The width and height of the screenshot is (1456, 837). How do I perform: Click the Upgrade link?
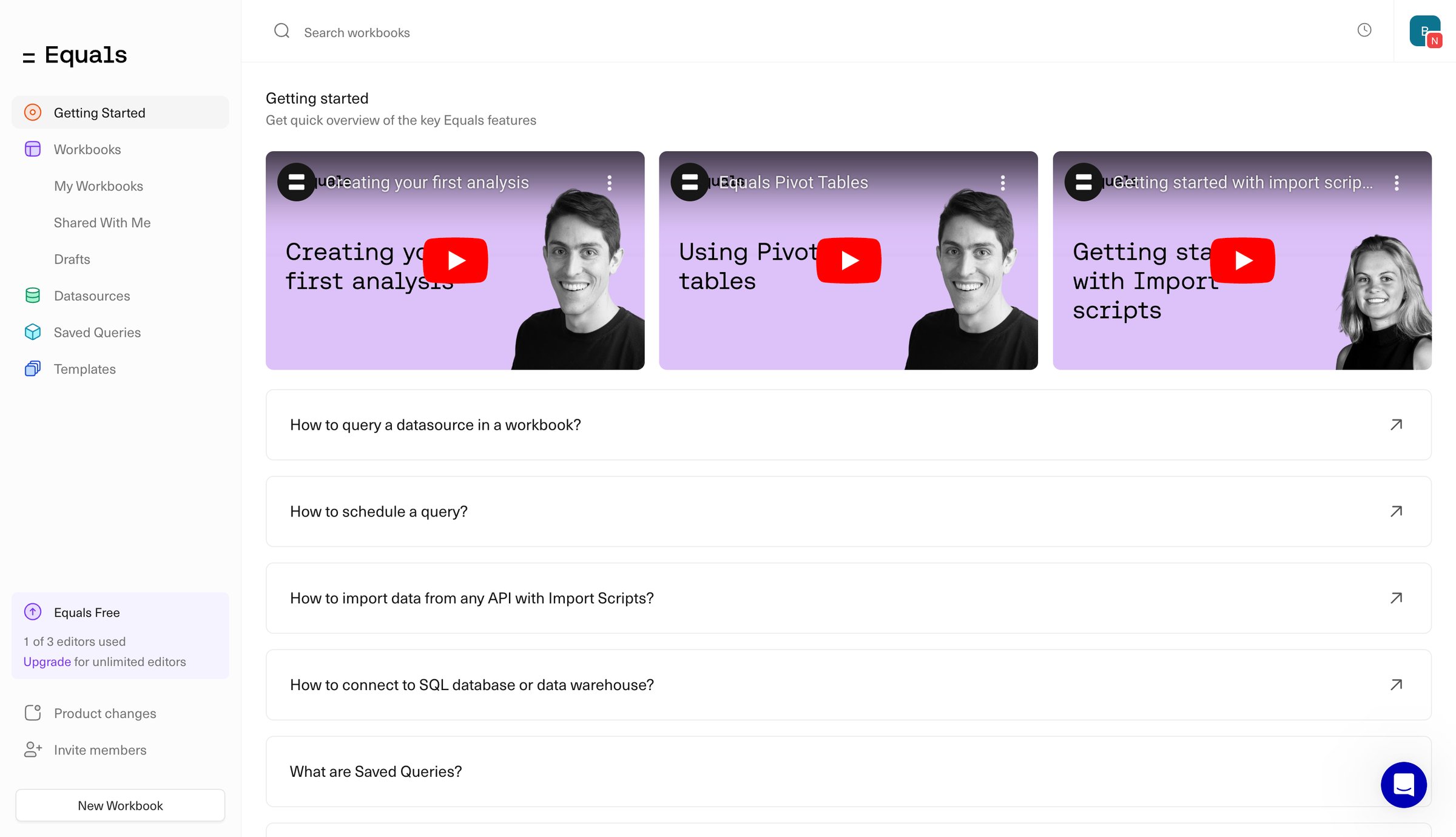pos(47,662)
